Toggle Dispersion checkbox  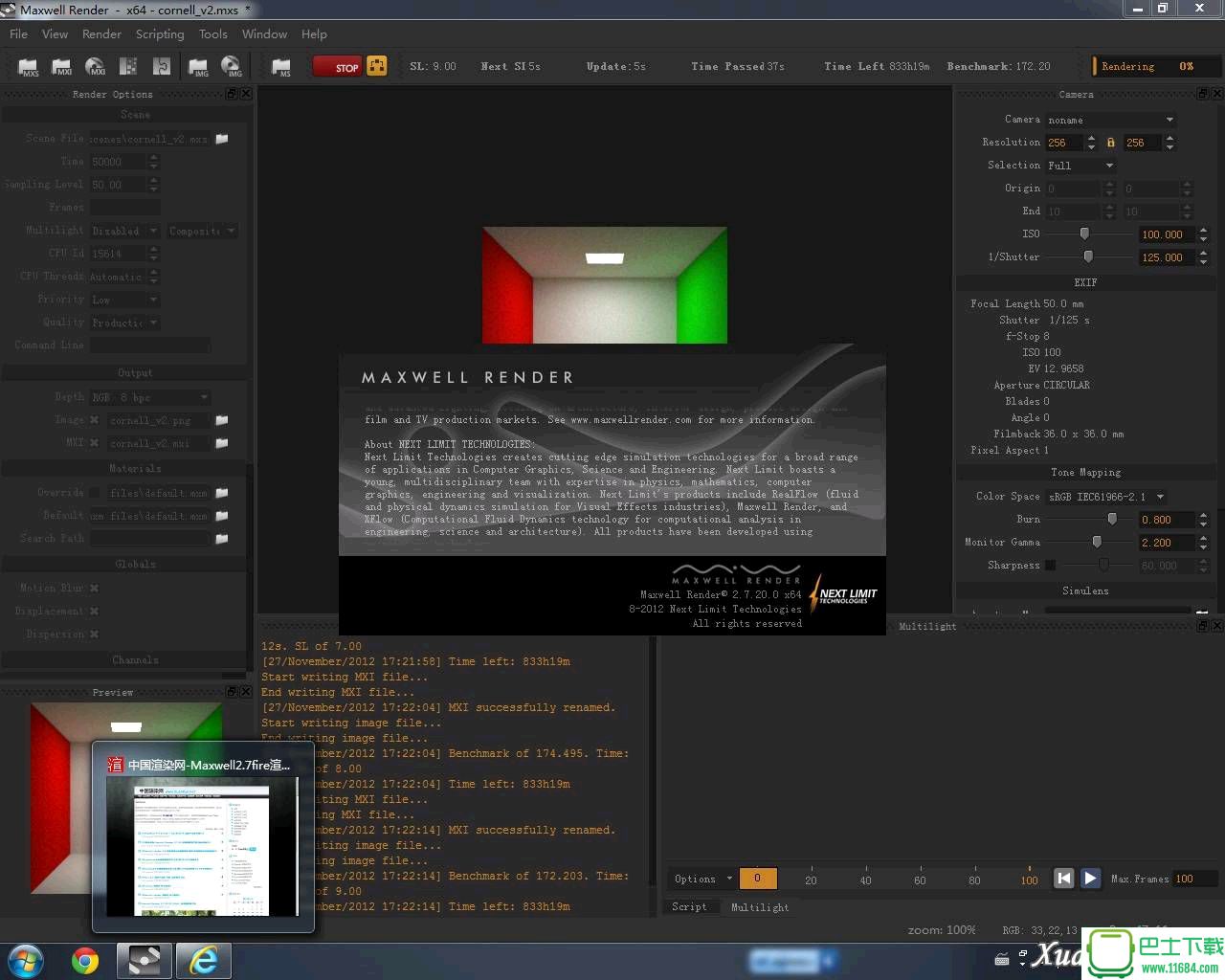(95, 635)
